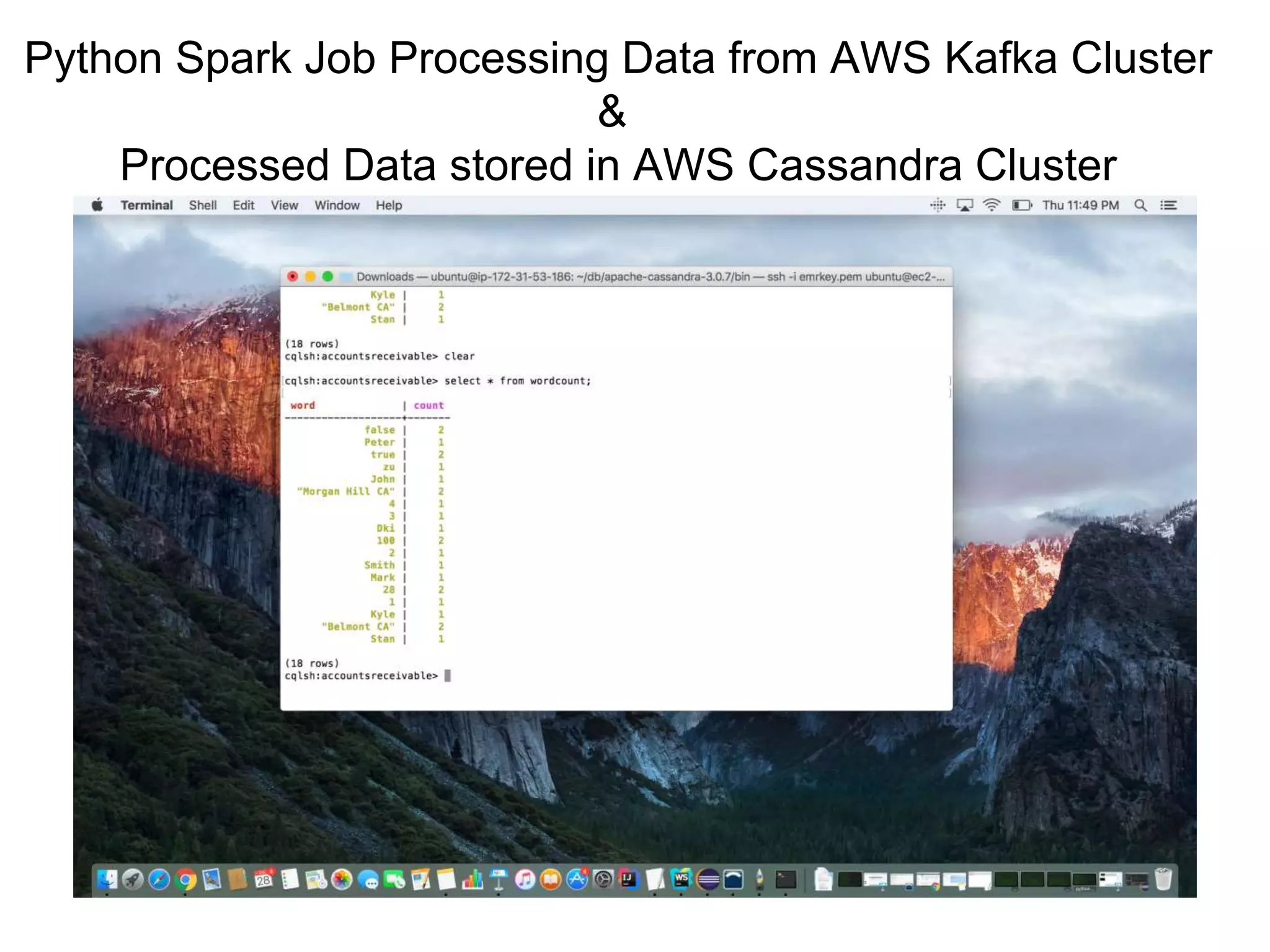This screenshot has width=1270, height=952.
Task: Open Pages document icon in dock
Action: tap(420, 879)
